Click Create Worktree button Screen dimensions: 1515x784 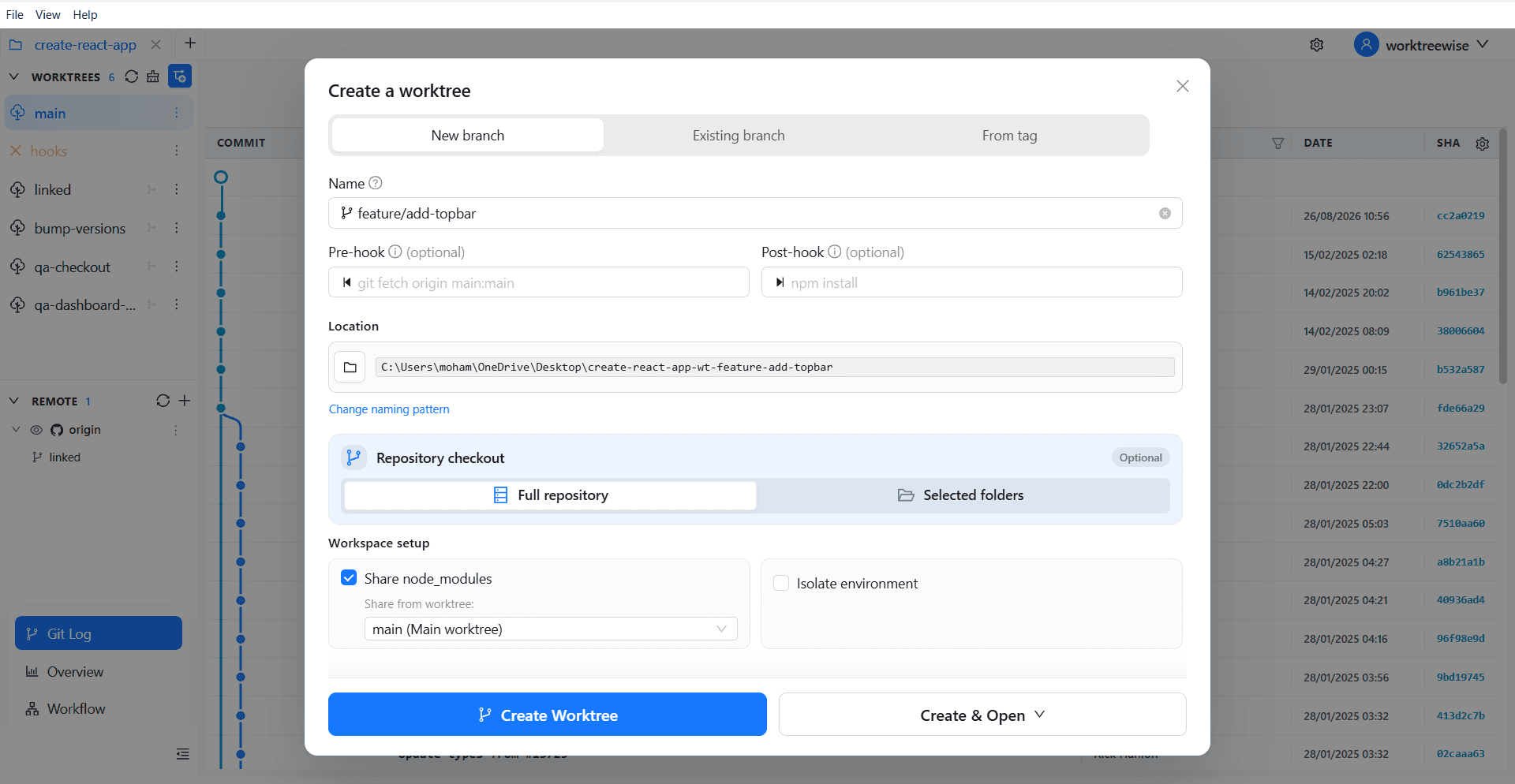(548, 715)
